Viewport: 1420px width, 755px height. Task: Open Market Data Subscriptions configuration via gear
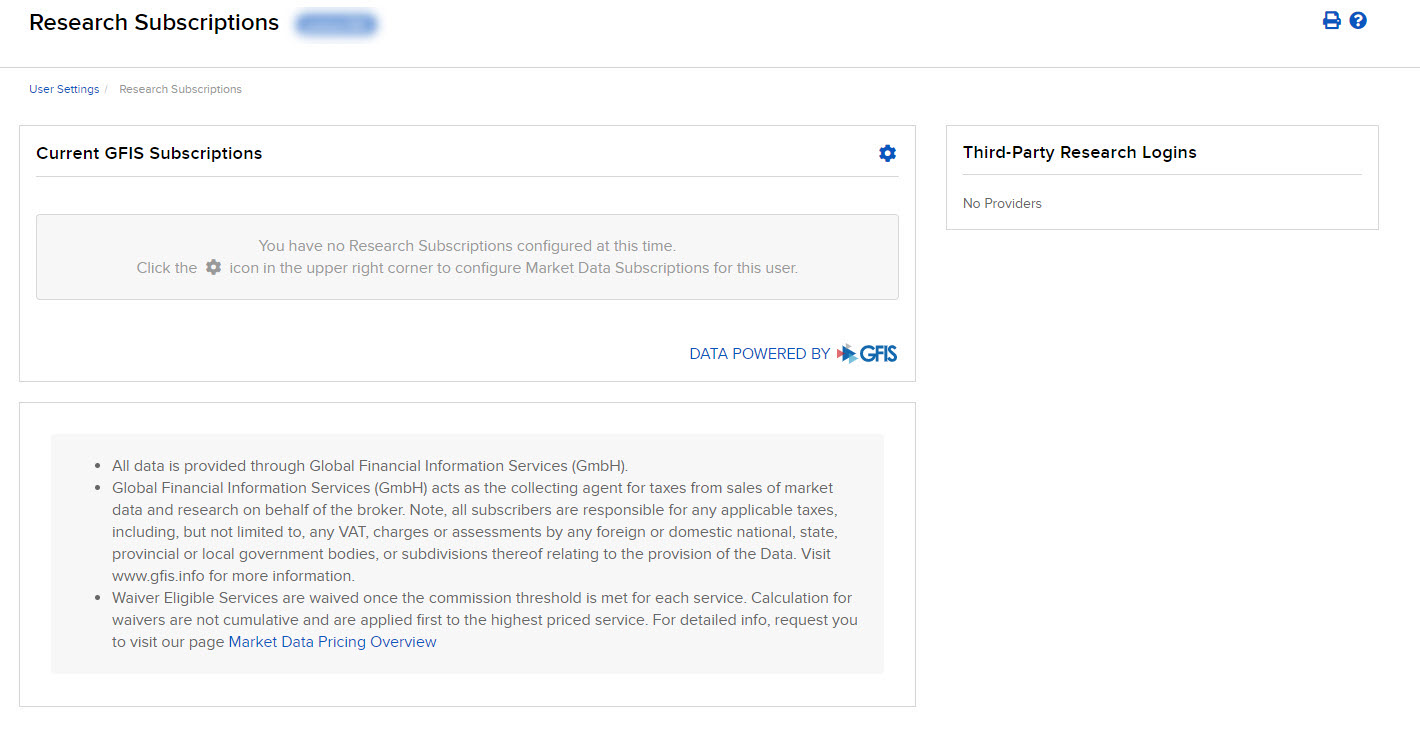click(886, 153)
